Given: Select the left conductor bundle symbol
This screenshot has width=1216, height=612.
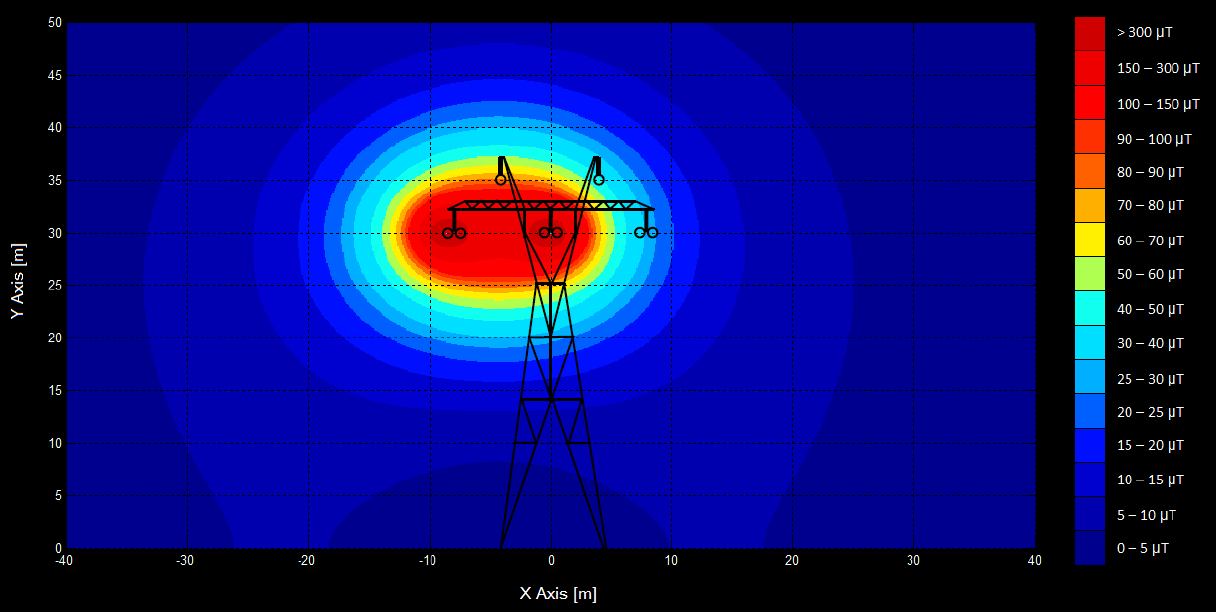Looking at the screenshot, I should click(x=452, y=231).
